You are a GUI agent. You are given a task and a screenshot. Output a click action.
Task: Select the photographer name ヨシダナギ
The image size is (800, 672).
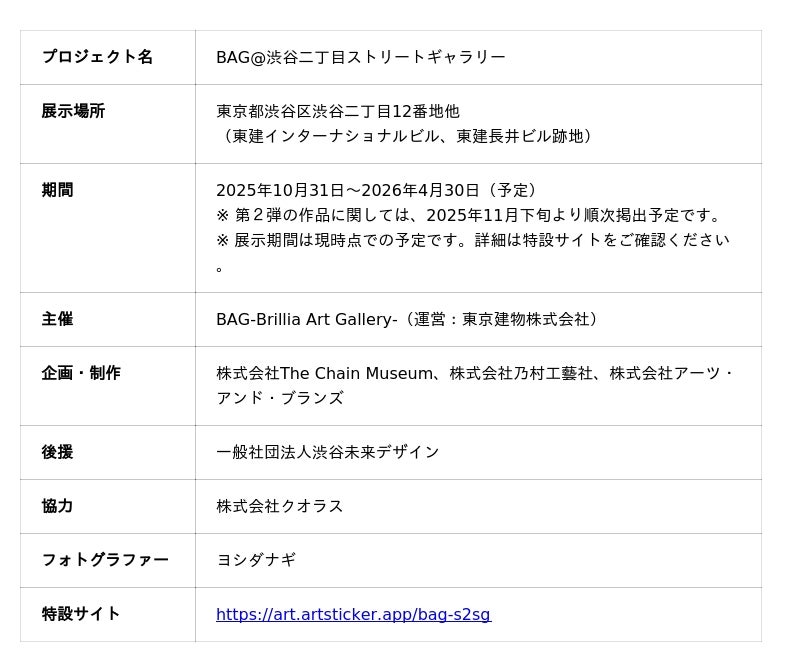click(256, 560)
